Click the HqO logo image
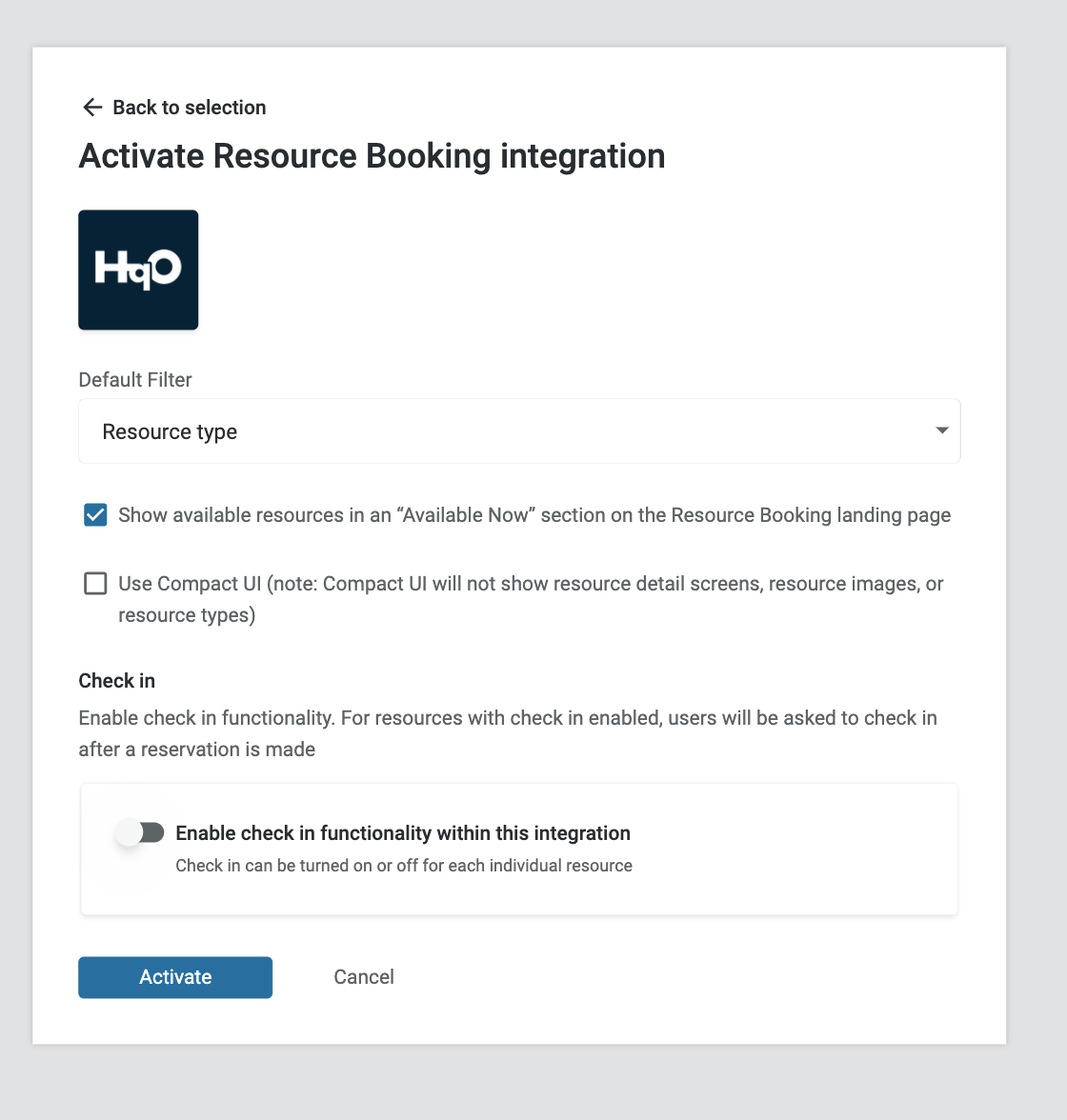This screenshot has width=1067, height=1120. [x=138, y=270]
